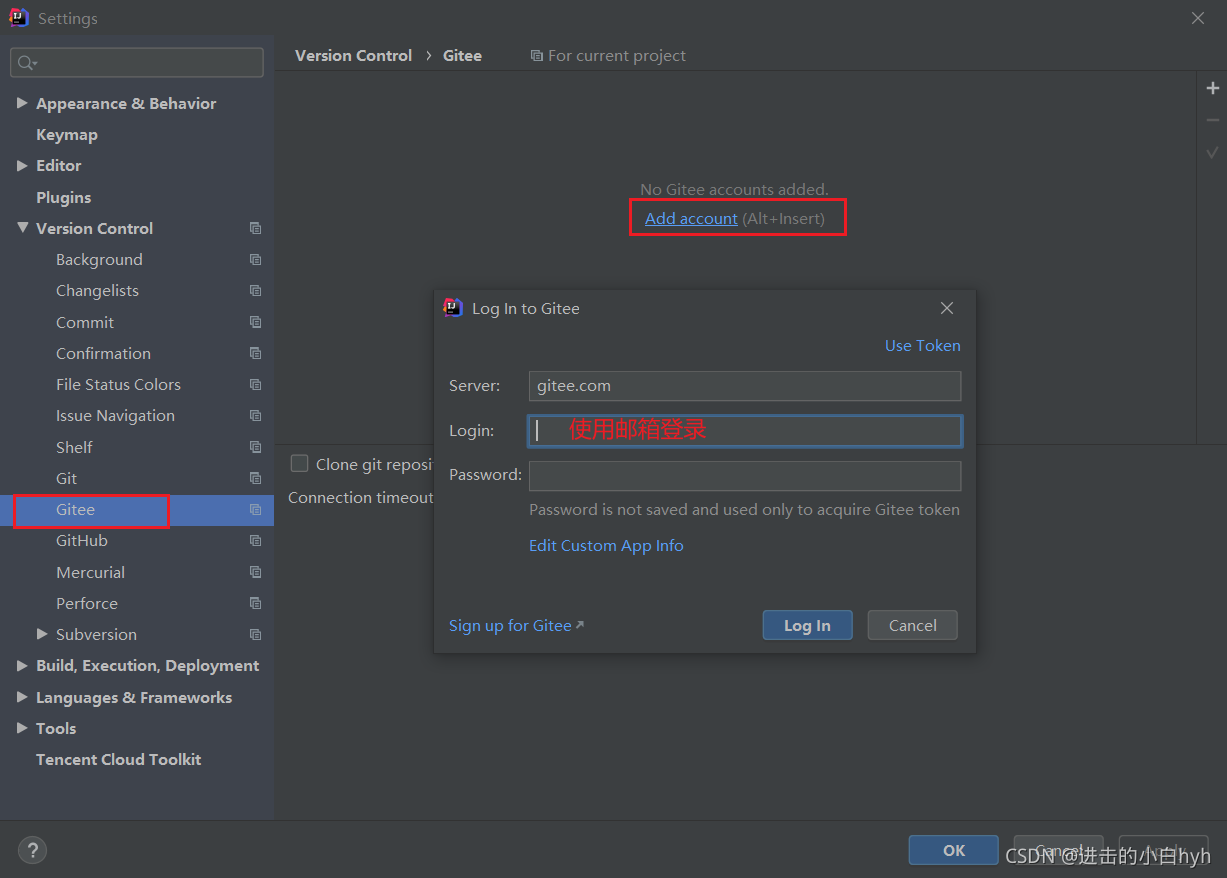Image resolution: width=1227 pixels, height=878 pixels.
Task: Click the Log In button
Action: click(x=807, y=625)
